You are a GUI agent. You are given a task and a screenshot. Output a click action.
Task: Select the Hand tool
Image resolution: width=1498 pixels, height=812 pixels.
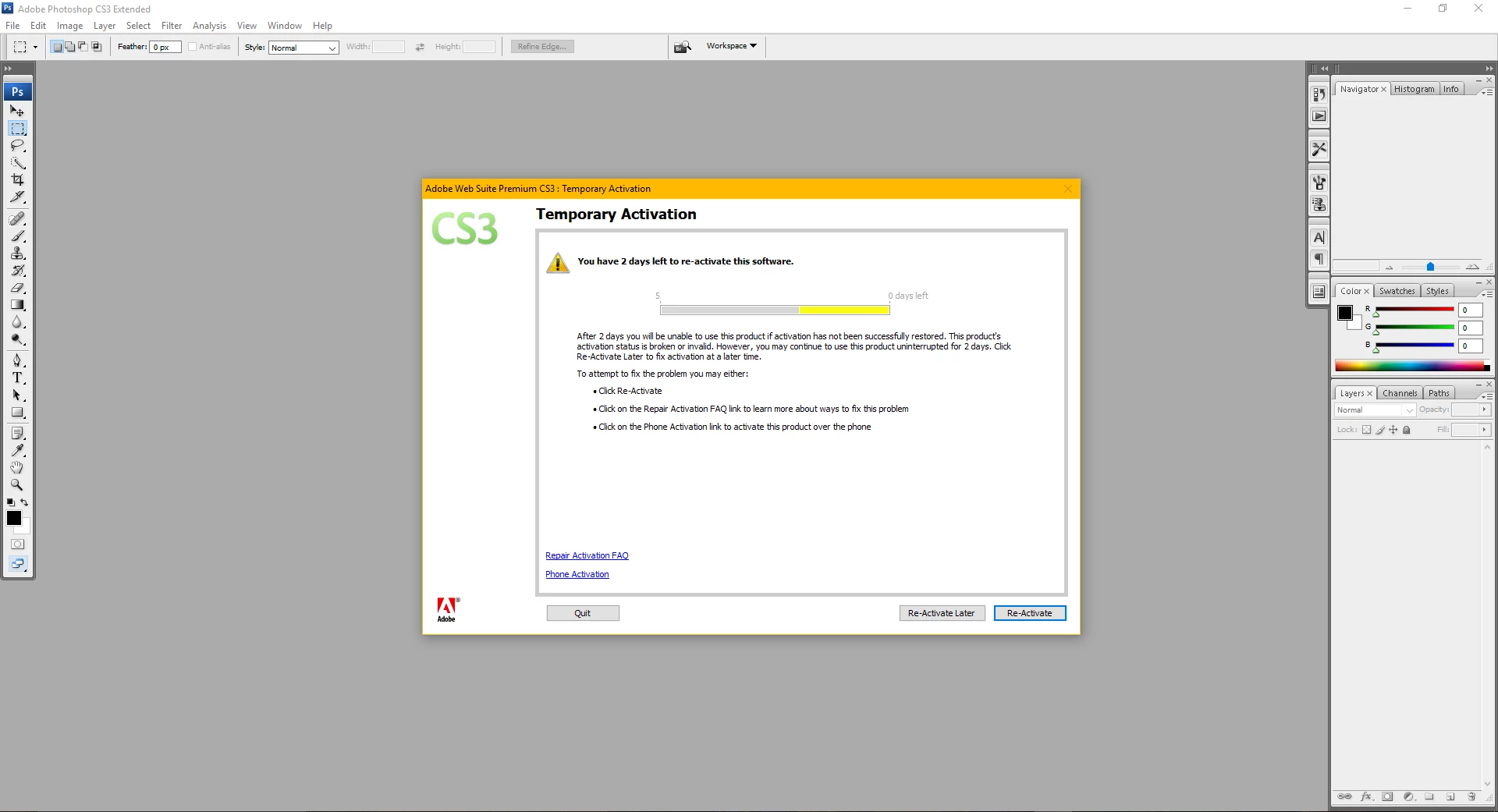click(17, 467)
